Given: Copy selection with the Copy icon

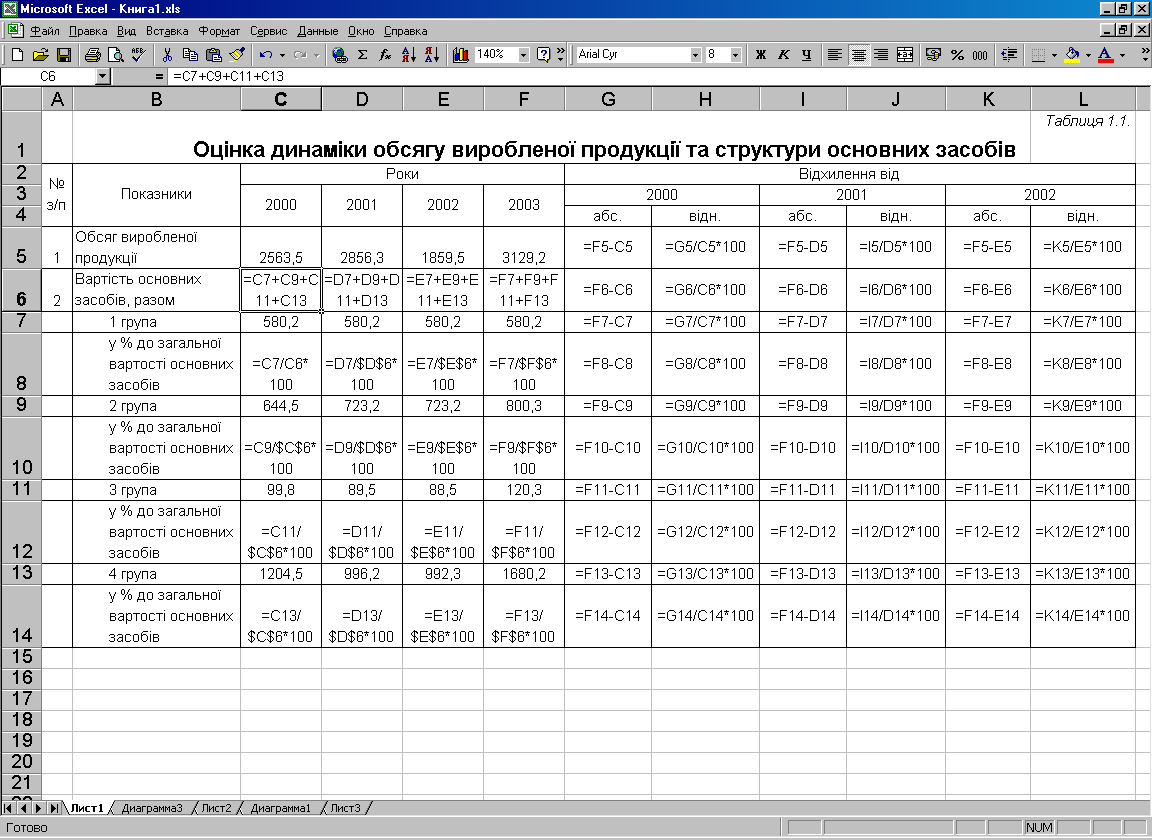Looking at the screenshot, I should coord(190,54).
